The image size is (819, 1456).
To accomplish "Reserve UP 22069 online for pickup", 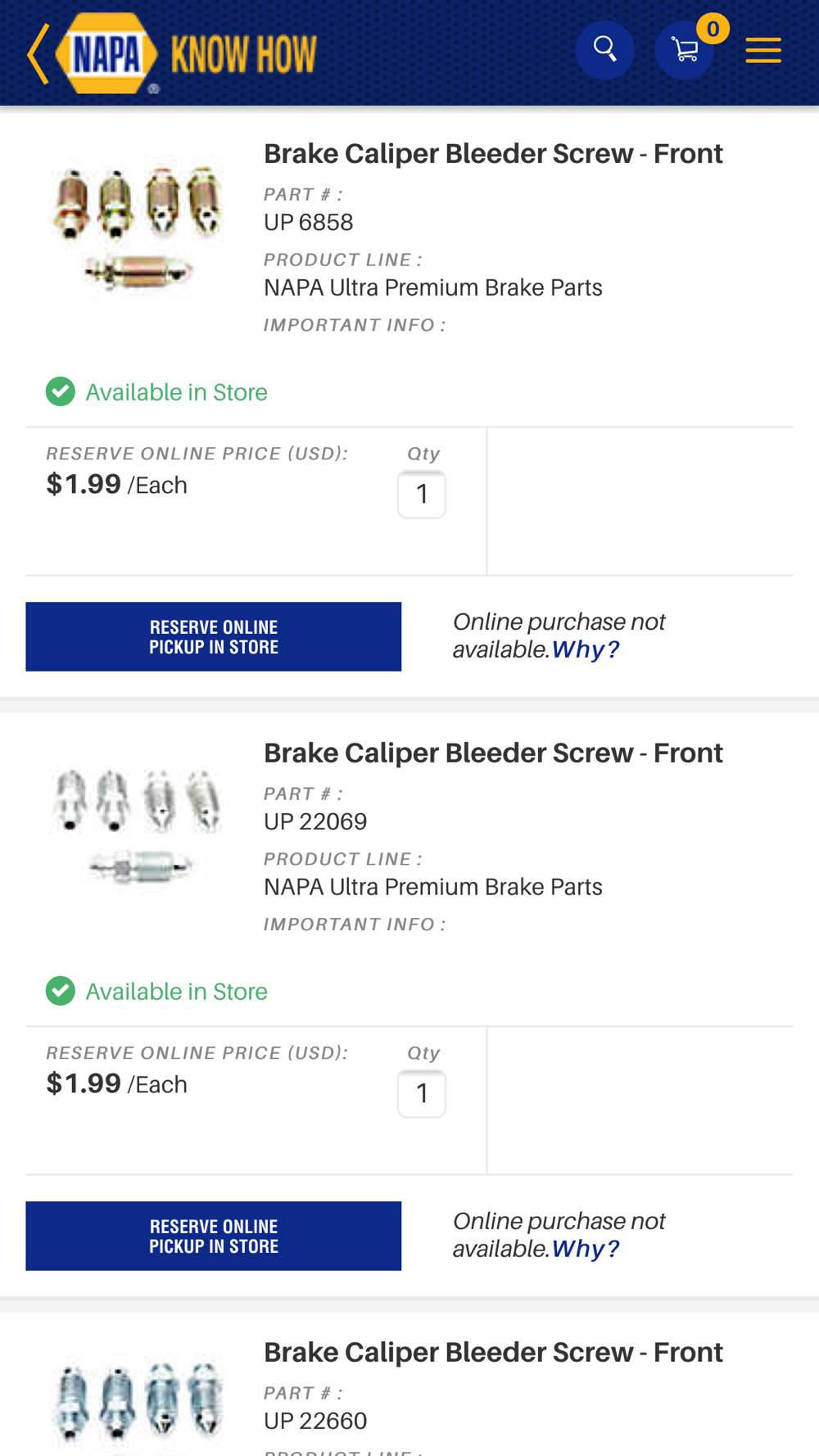I will point(214,1237).
